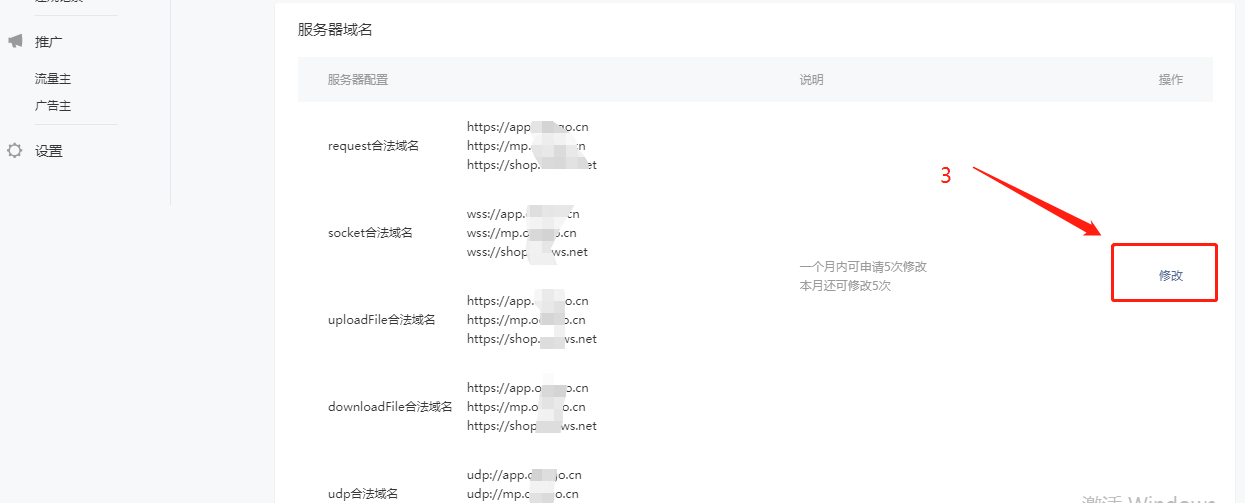The width and height of the screenshot is (1245, 503).
Task: Click the https://mp downloadFile domain
Action: click(x=526, y=407)
